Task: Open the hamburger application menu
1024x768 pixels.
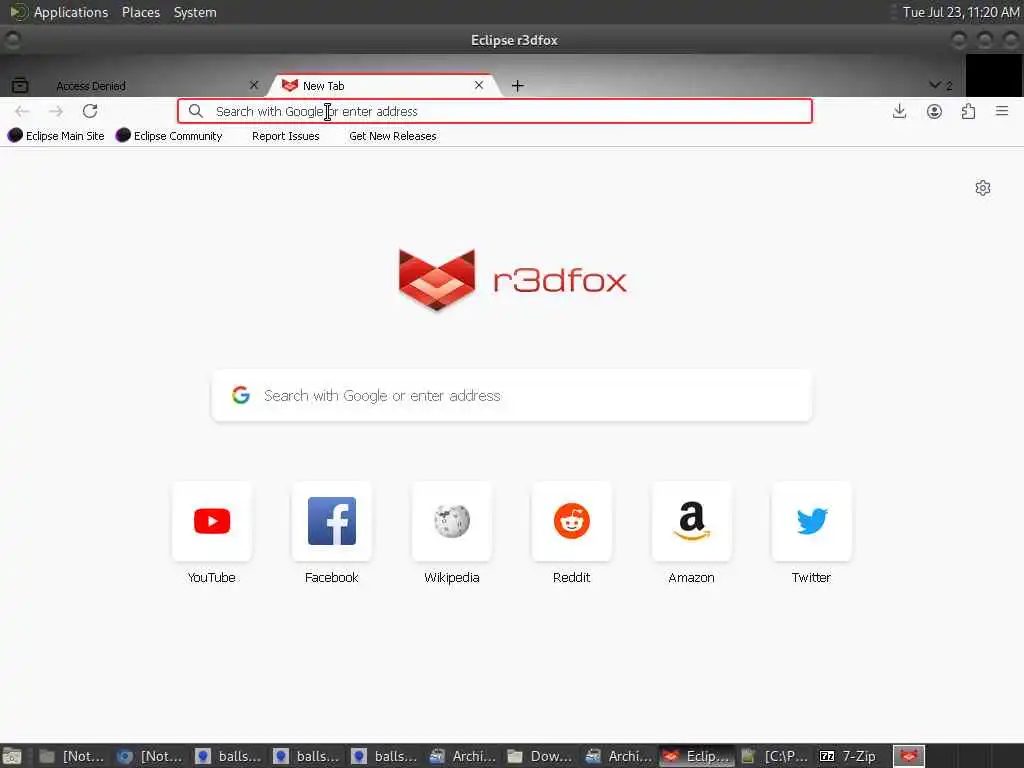Action: click(1002, 111)
